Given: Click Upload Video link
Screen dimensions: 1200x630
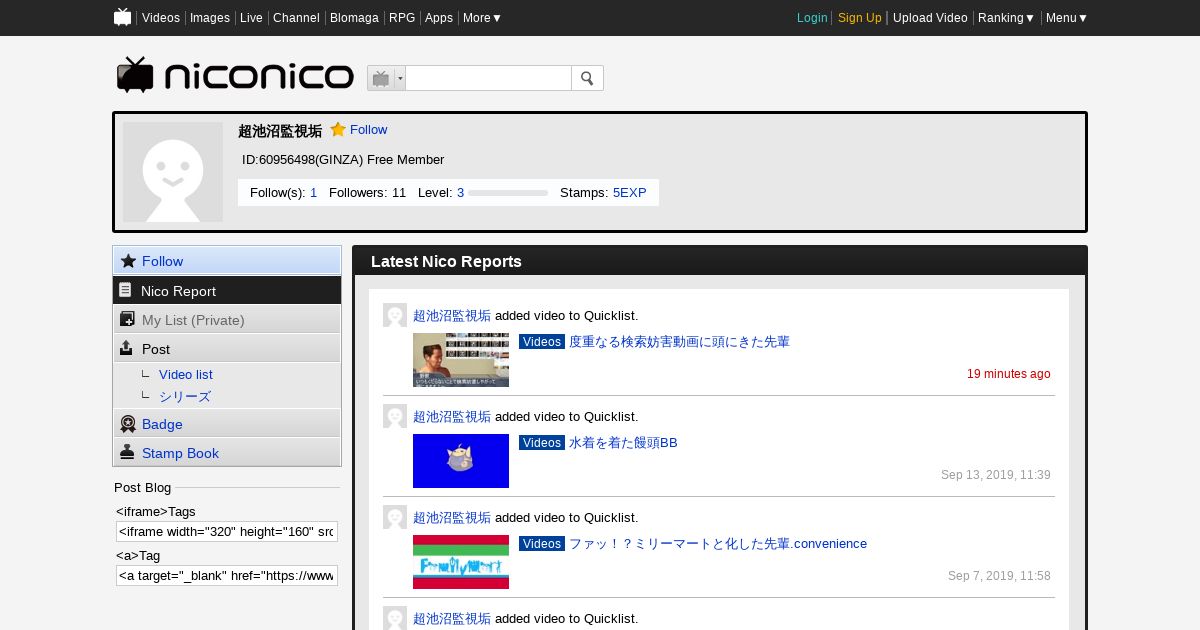Looking at the screenshot, I should 930,18.
